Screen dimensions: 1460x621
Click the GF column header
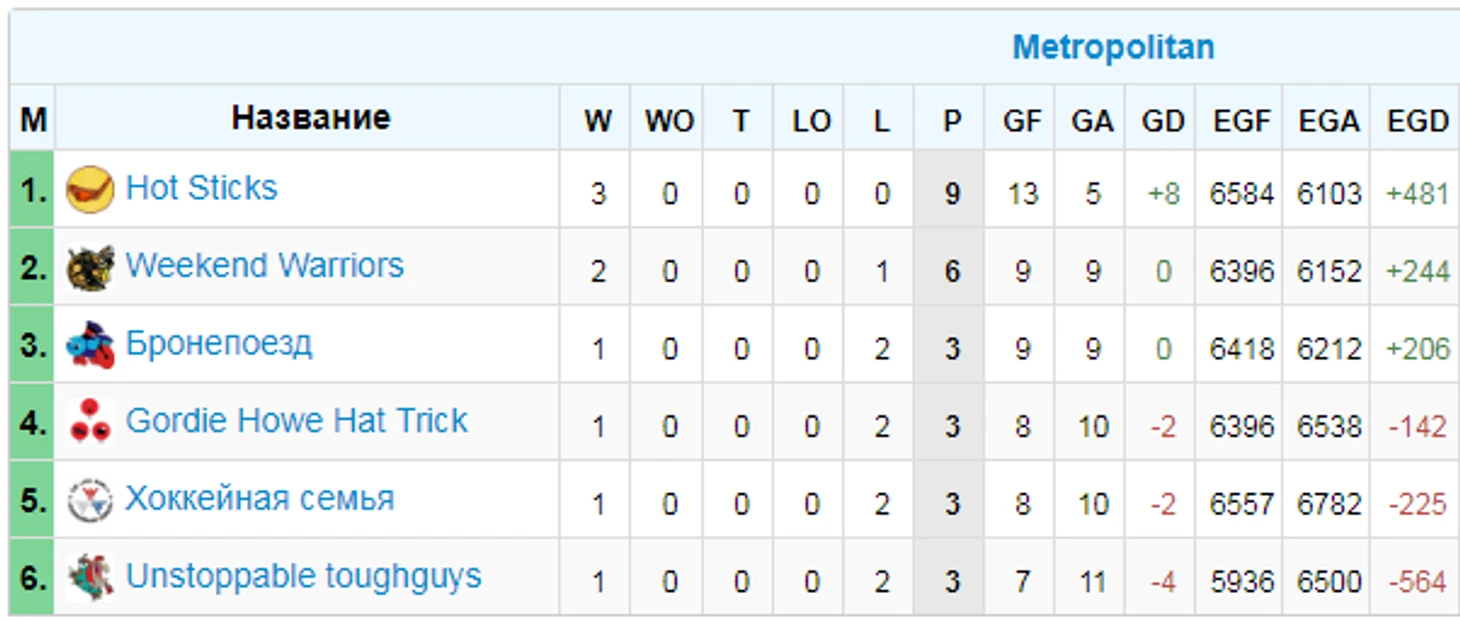pos(1022,121)
